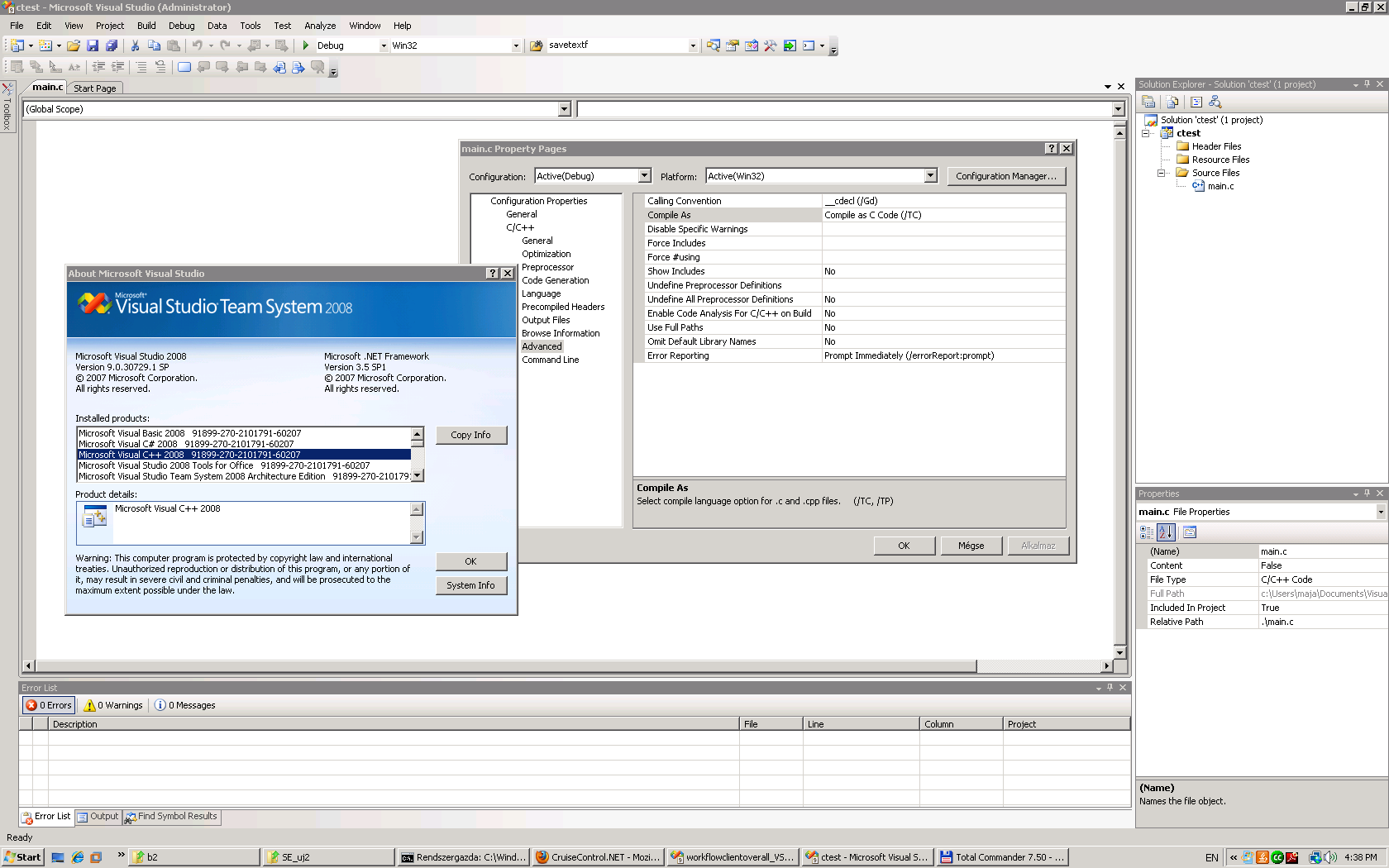The height and width of the screenshot is (868, 1389).
Task: Switch to the Start Page tab
Action: pyautogui.click(x=95, y=88)
